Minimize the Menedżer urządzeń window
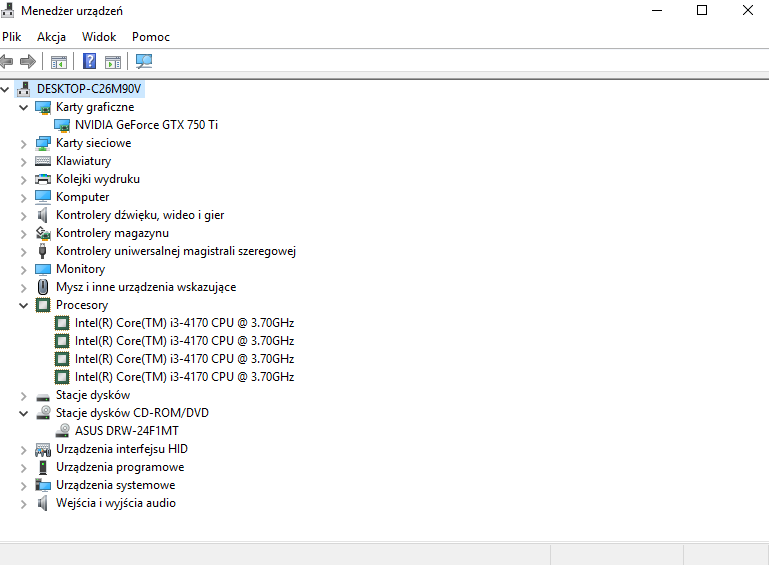The image size is (769, 565). pyautogui.click(x=657, y=10)
